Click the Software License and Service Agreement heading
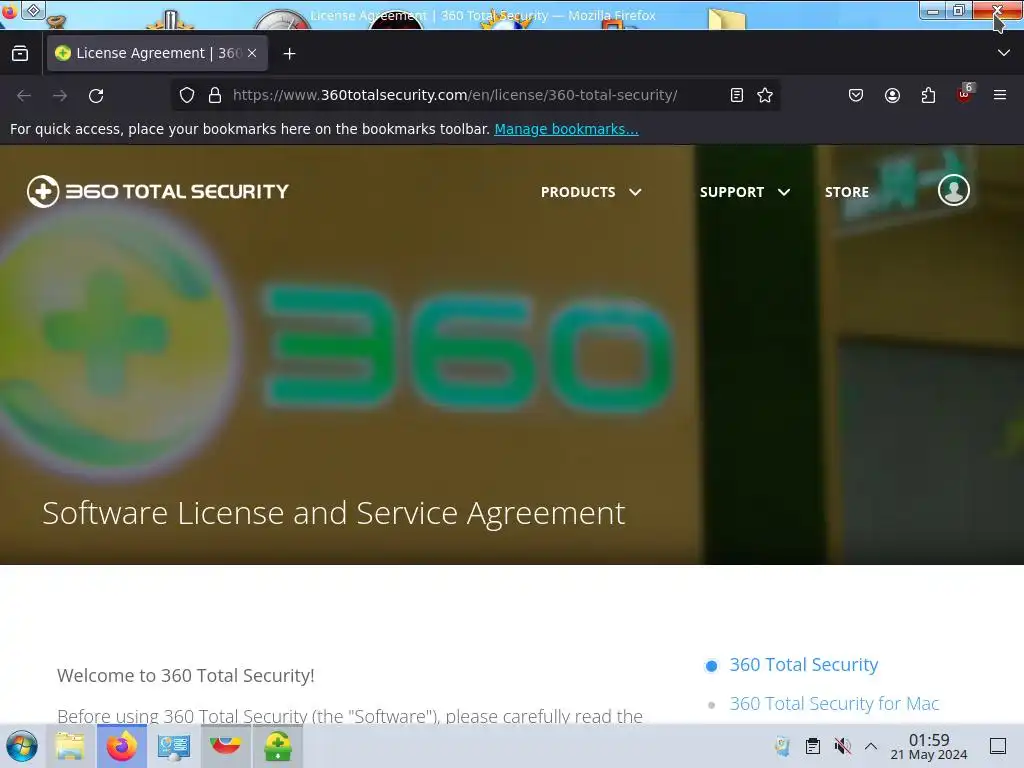Viewport: 1024px width, 768px height. (334, 513)
